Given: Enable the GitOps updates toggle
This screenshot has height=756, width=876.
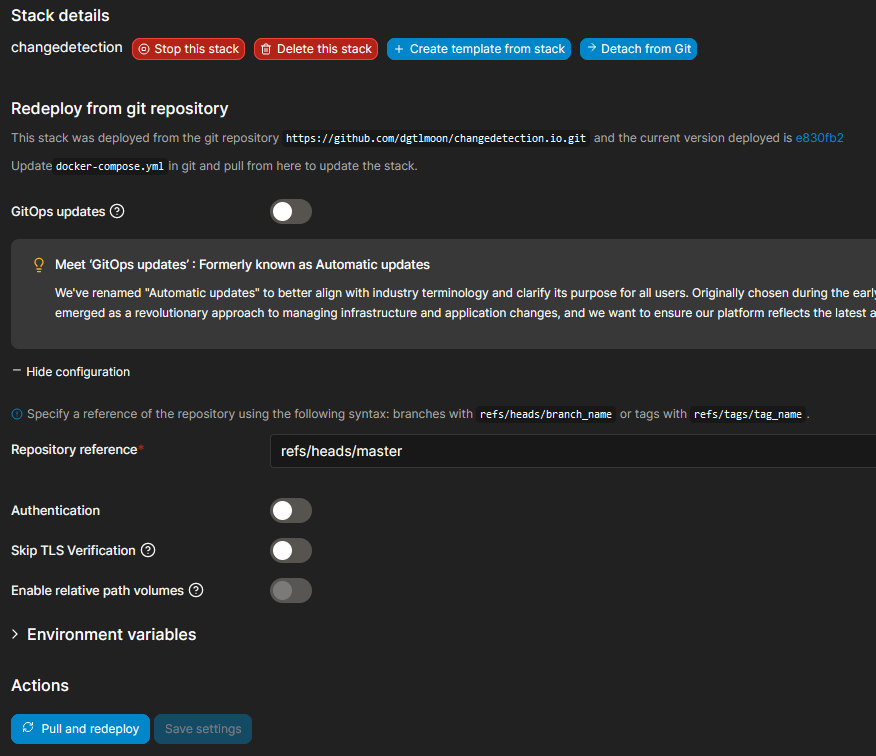Looking at the screenshot, I should click(290, 211).
